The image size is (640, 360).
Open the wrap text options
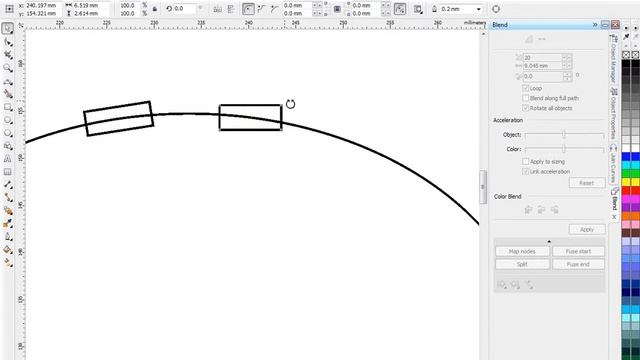point(418,9)
